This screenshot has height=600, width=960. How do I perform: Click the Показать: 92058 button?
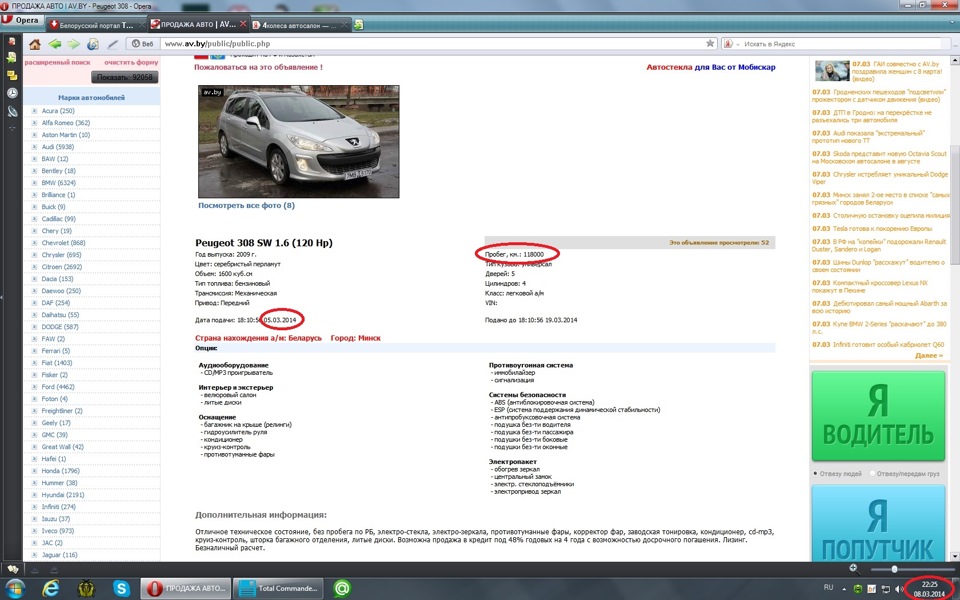click(x=125, y=77)
